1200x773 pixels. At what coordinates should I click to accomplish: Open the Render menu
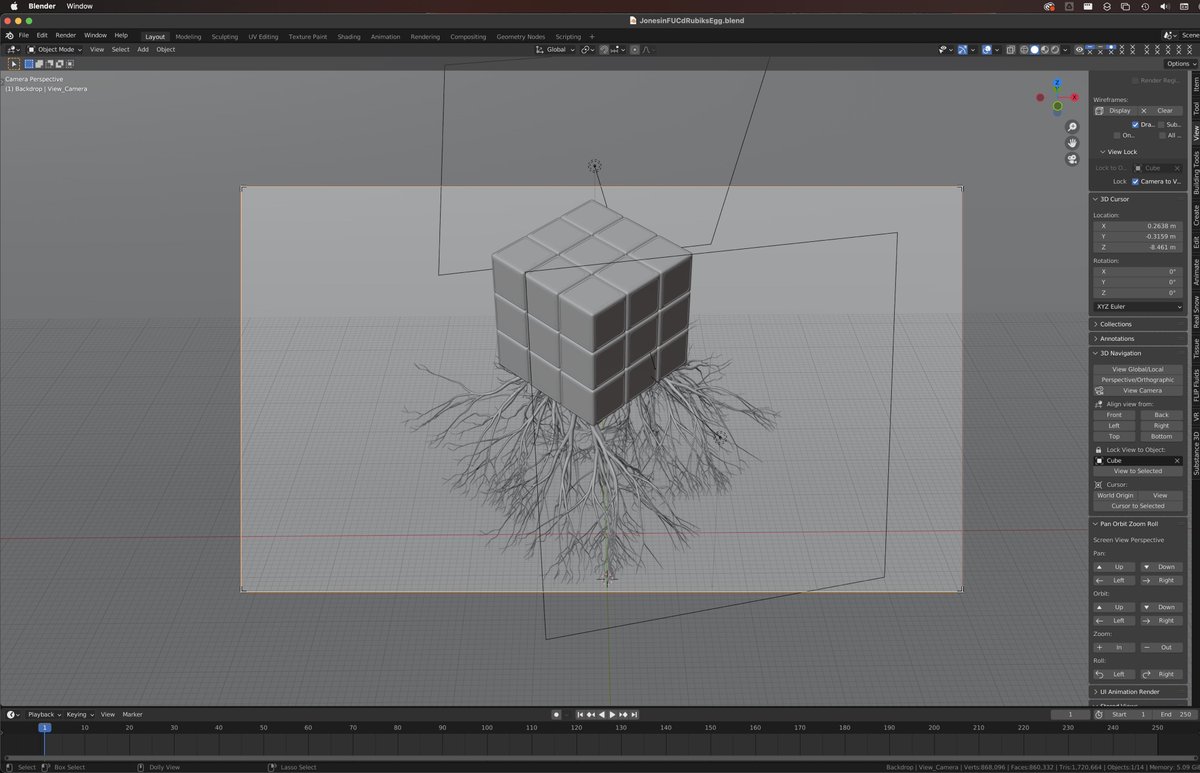tap(65, 35)
